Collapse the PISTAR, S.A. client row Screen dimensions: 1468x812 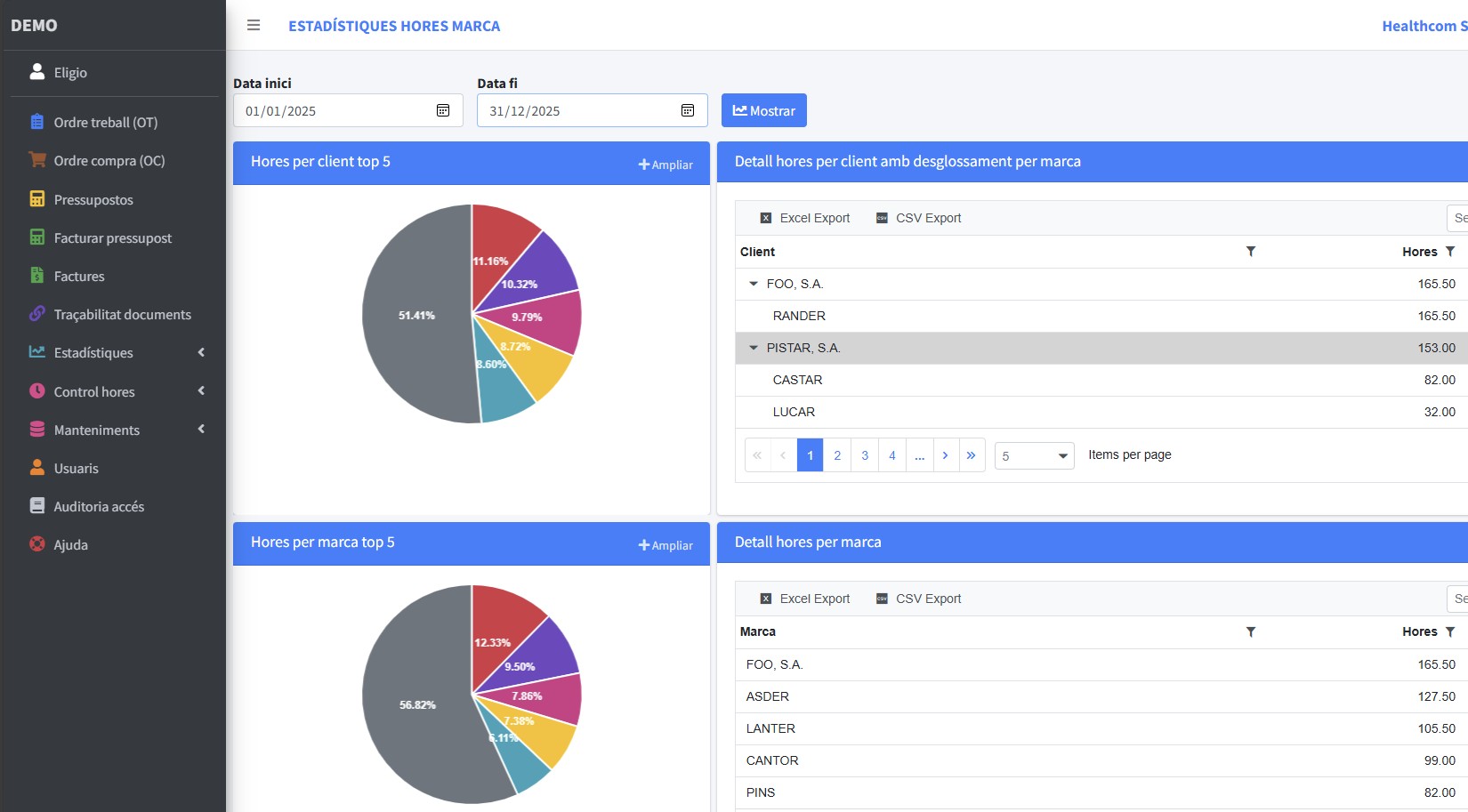(x=754, y=348)
